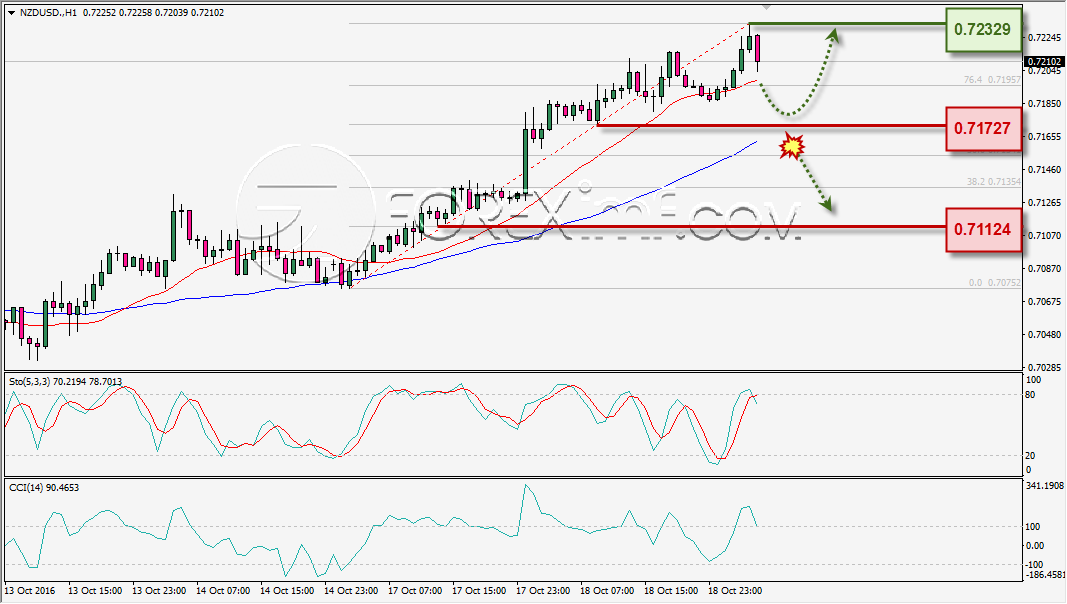Click the 17 Oct 07:00 time label
The height and width of the screenshot is (604, 1067).
coord(414,590)
